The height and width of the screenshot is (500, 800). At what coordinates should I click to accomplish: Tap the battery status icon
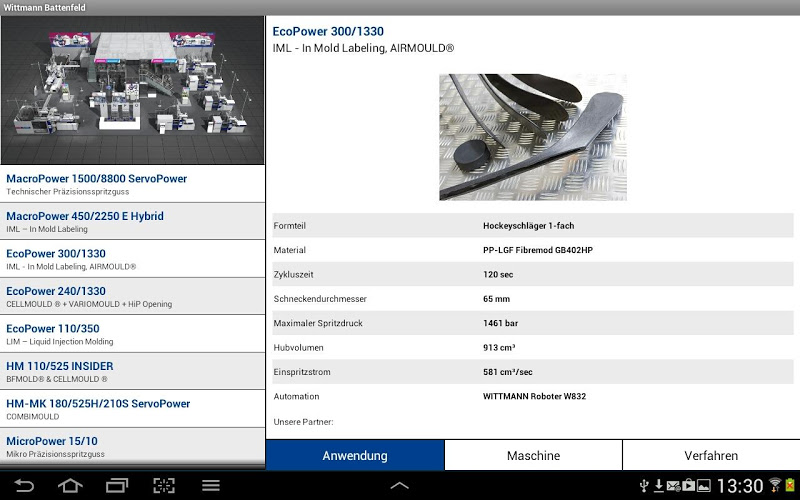pos(790,485)
